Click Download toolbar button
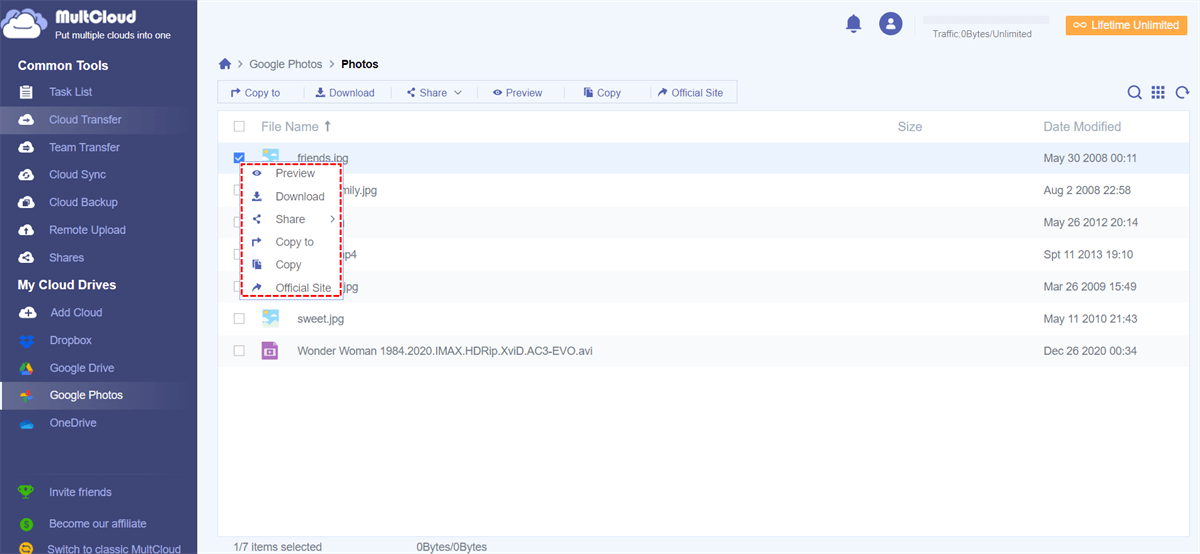Screen dimensions: 1200x554 pyautogui.click(x=345, y=93)
